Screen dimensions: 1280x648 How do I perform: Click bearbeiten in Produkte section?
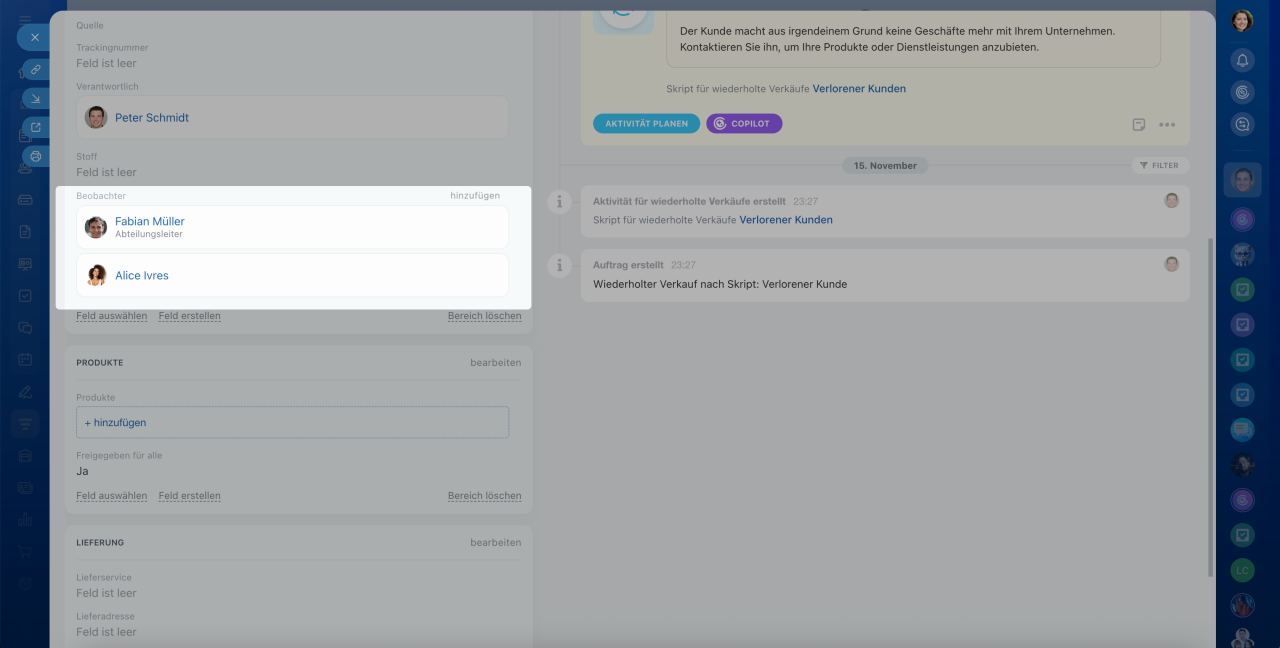[495, 363]
